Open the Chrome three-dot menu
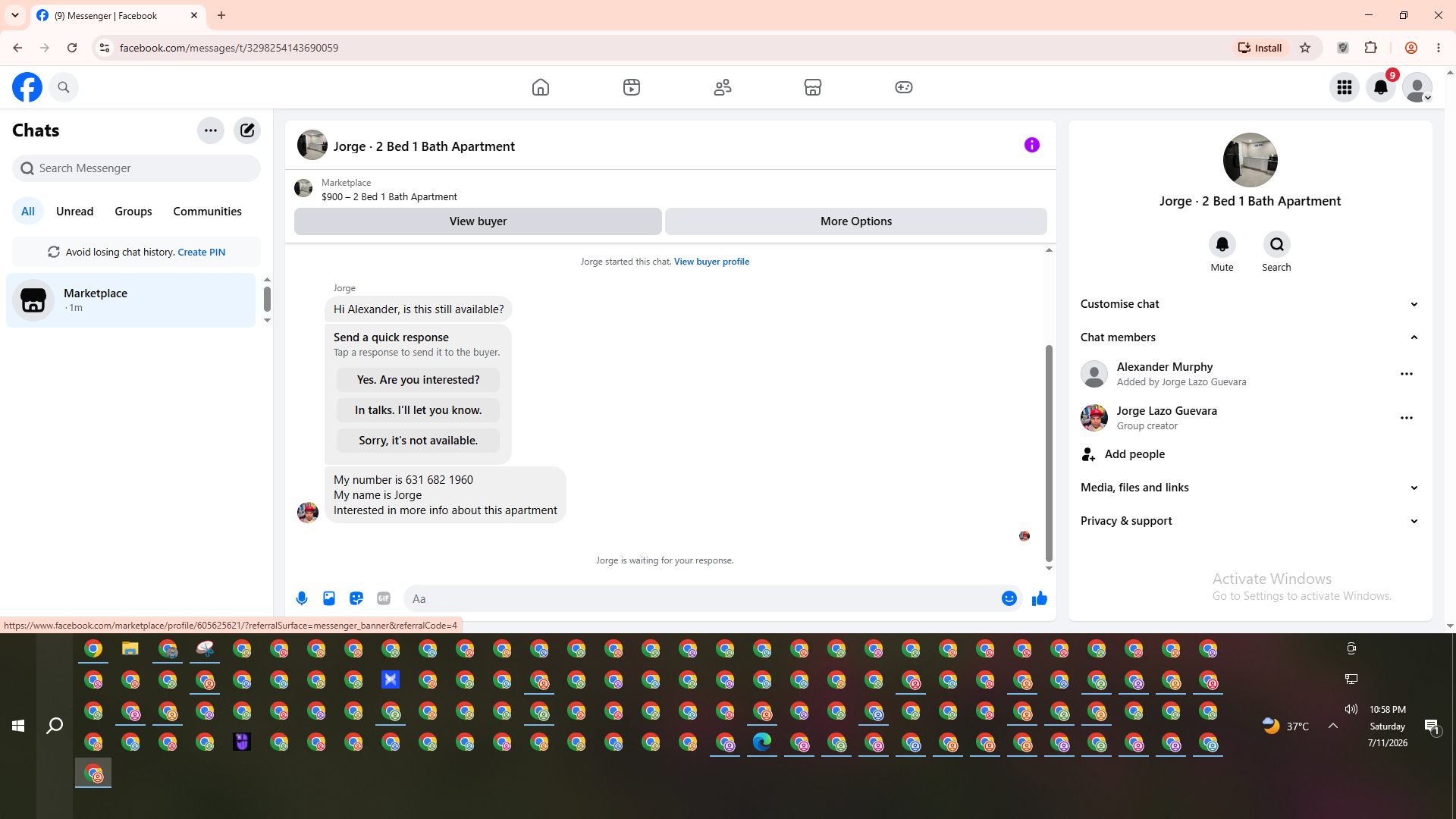The height and width of the screenshot is (819, 1456). (x=1439, y=48)
